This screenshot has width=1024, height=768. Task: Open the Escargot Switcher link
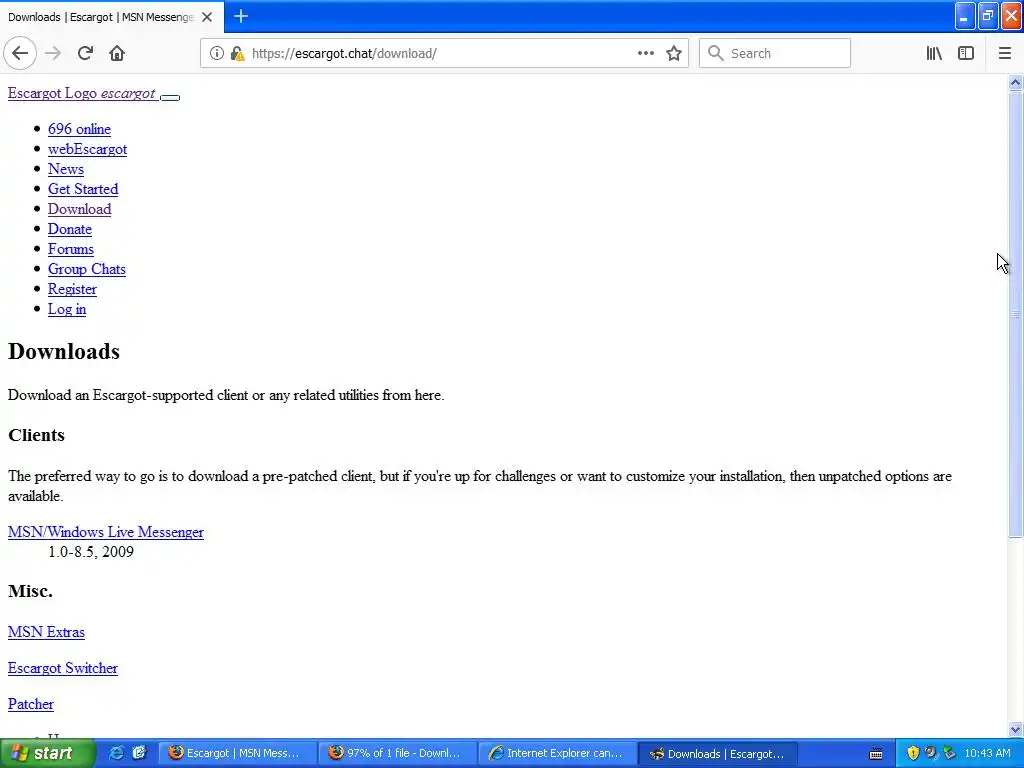click(63, 668)
